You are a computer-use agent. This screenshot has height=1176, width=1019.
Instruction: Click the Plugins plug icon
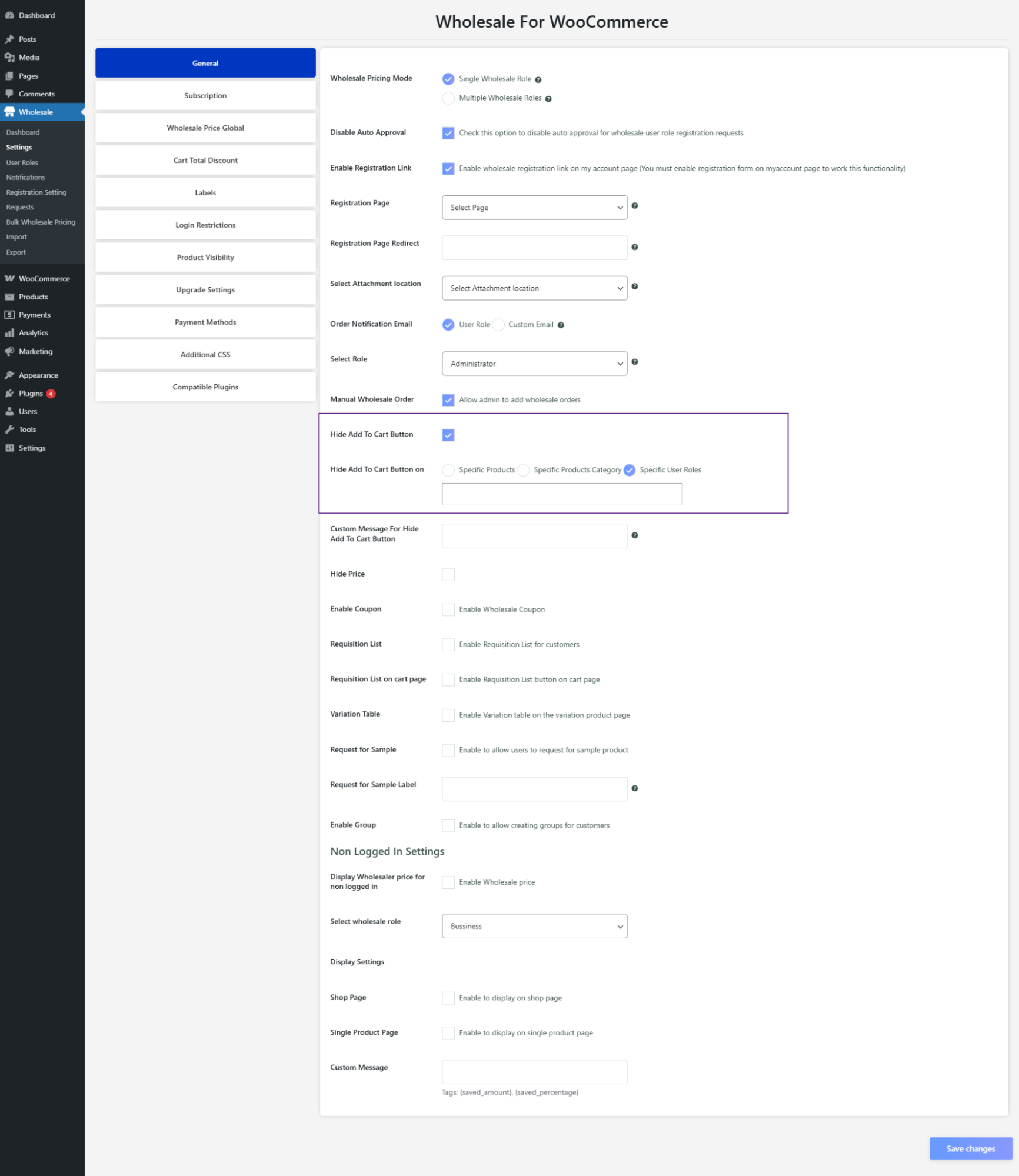click(9, 394)
